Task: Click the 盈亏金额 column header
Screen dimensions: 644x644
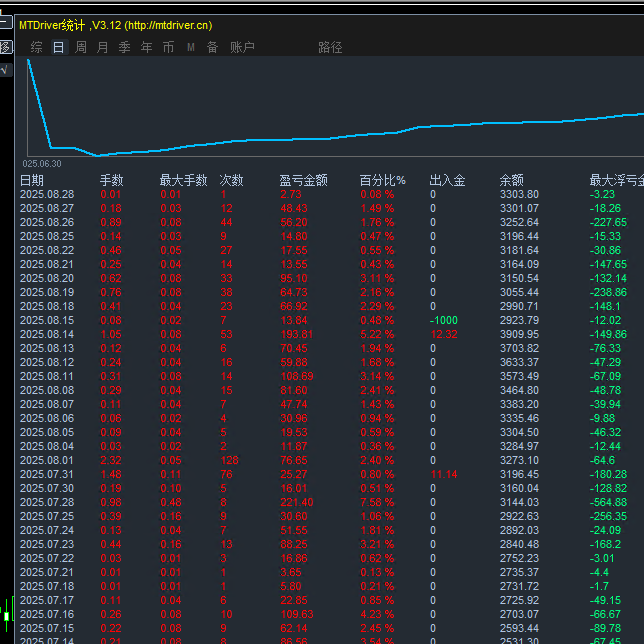Action: click(x=304, y=180)
